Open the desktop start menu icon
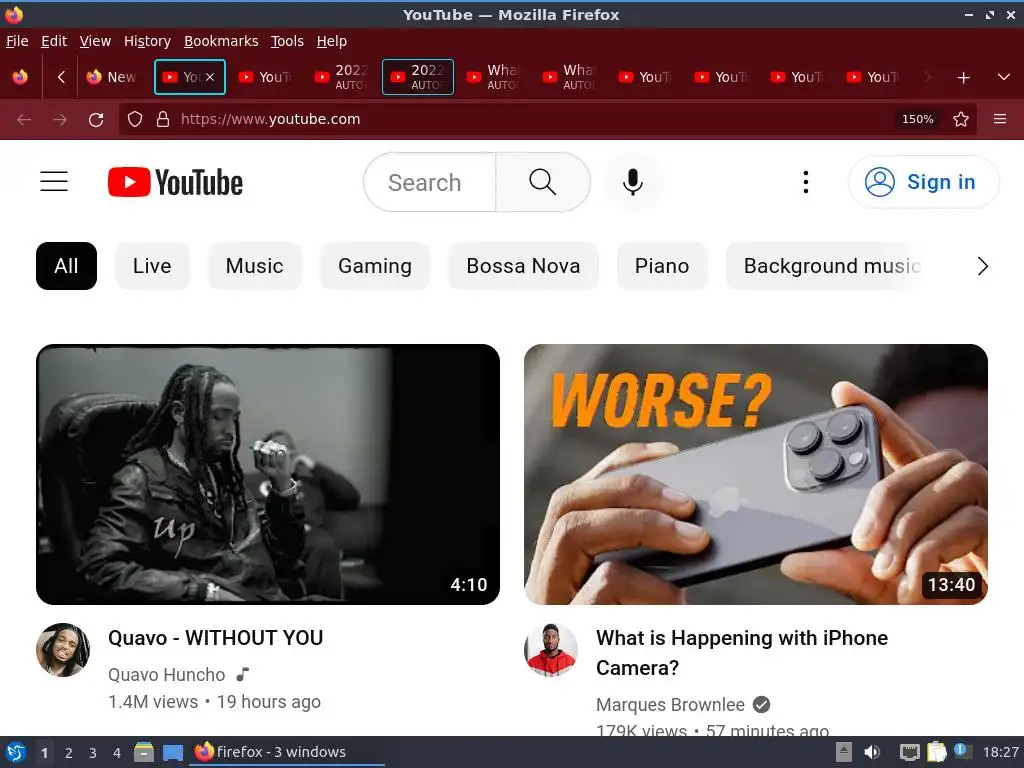Image resolution: width=1024 pixels, height=768 pixels. [x=16, y=752]
